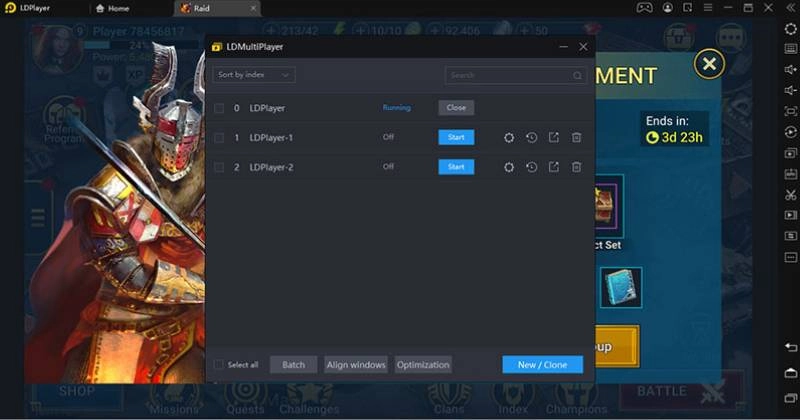Open keyboard mapping icon in sidebar
The width and height of the screenshot is (800, 420).
[x=790, y=49]
